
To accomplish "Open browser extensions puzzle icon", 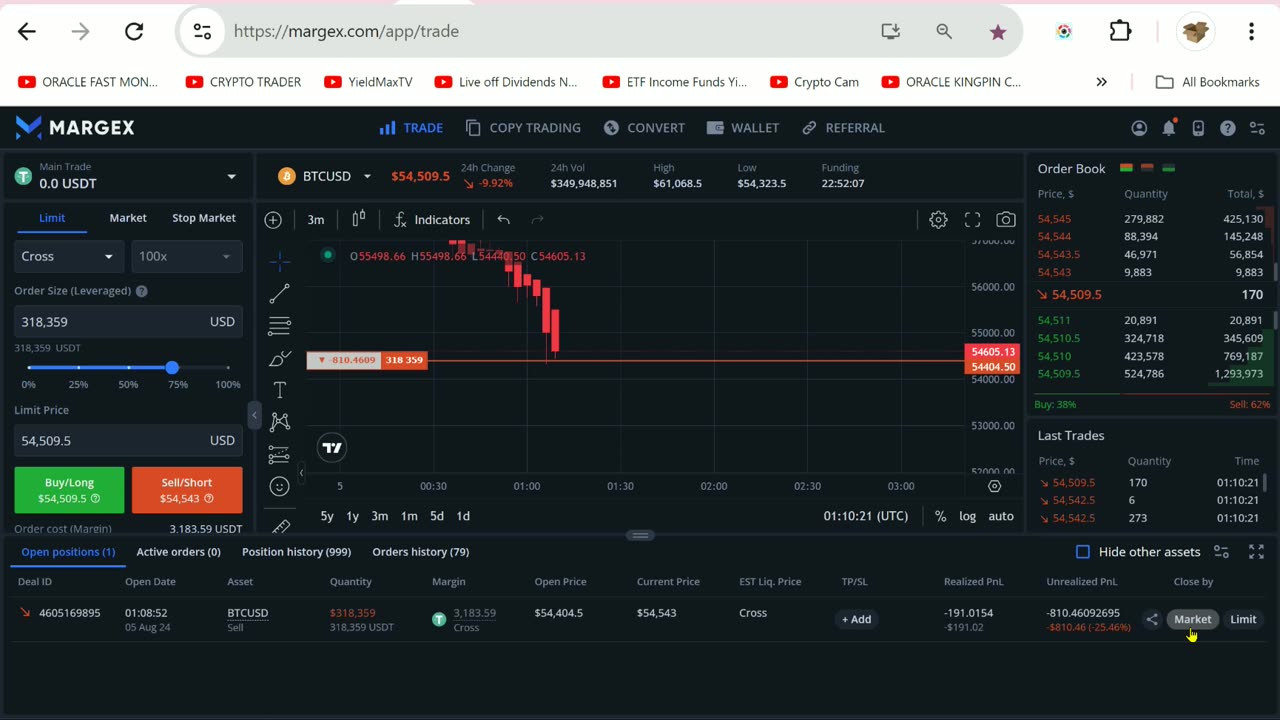I will click(x=1120, y=32).
